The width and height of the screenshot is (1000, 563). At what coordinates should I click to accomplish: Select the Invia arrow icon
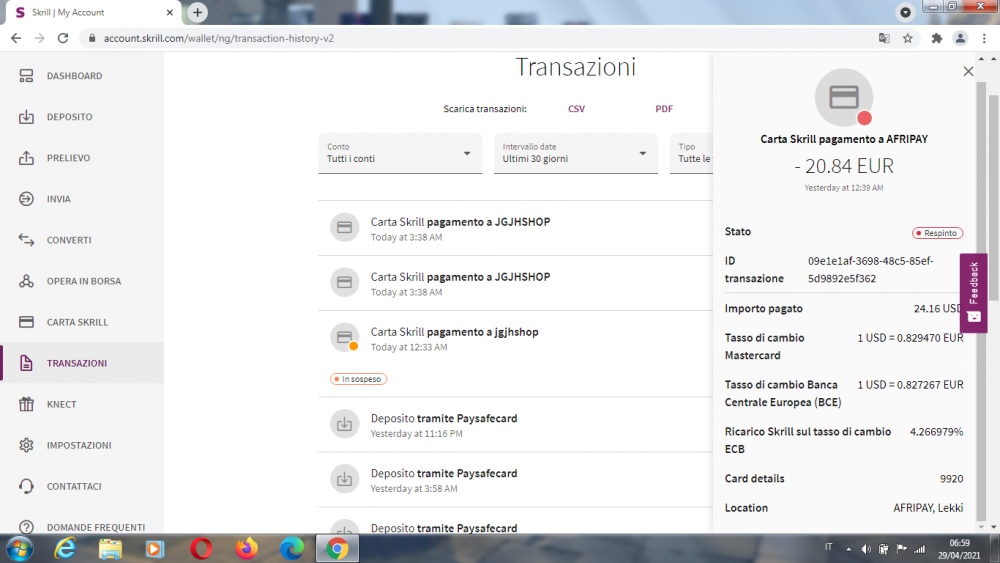point(26,199)
